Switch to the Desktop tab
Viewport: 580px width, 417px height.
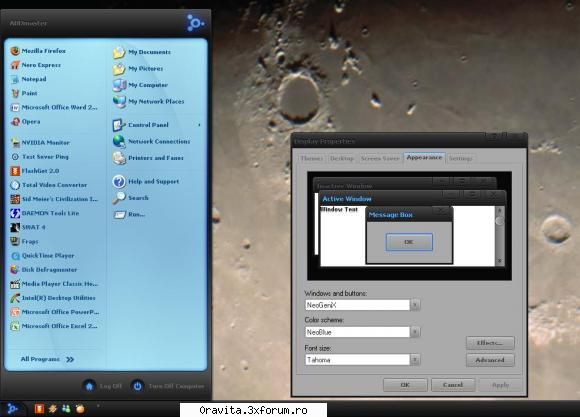click(342, 158)
